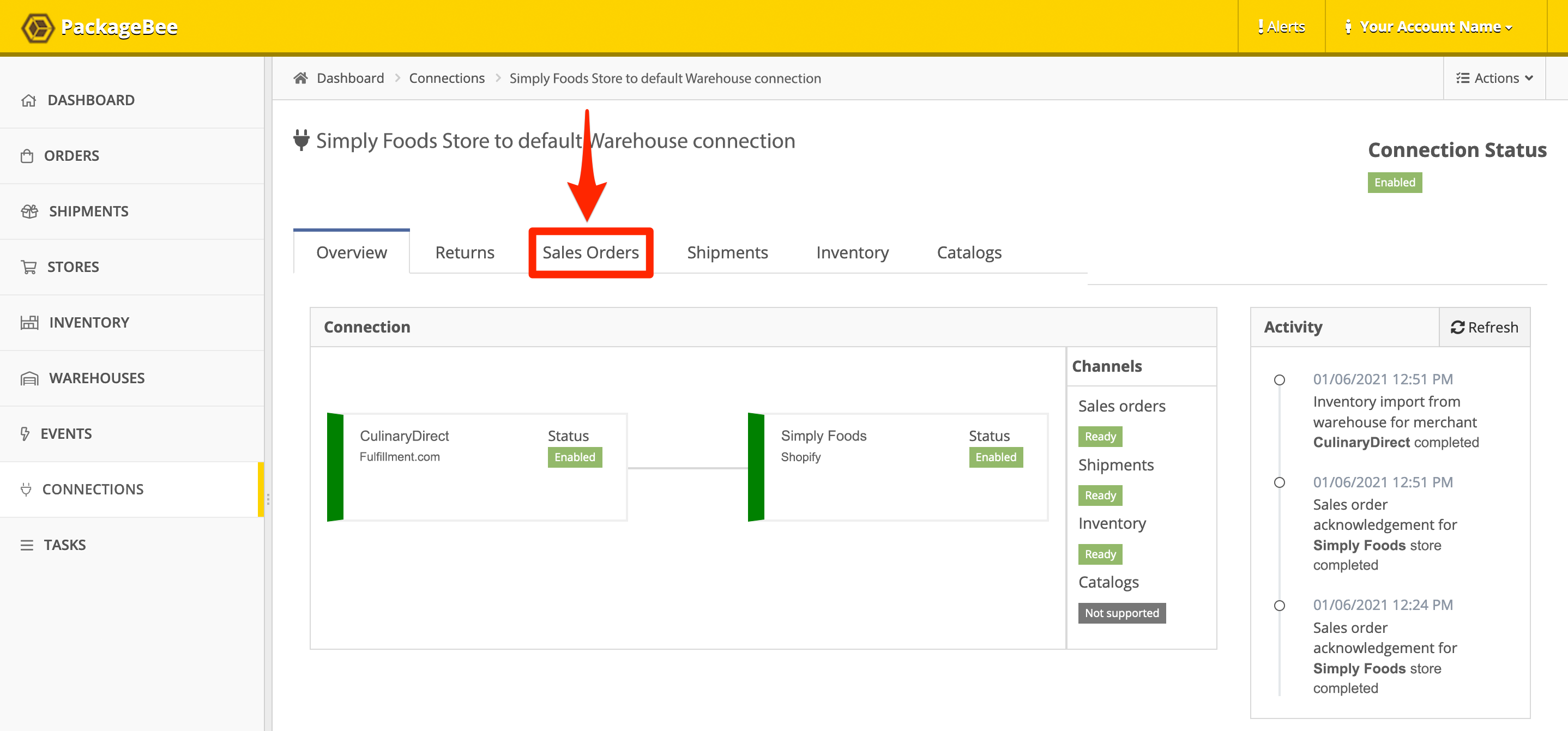The height and width of the screenshot is (731, 1568).
Task: Click the Fulfillment.com text under CulinaryDirect
Action: click(399, 457)
